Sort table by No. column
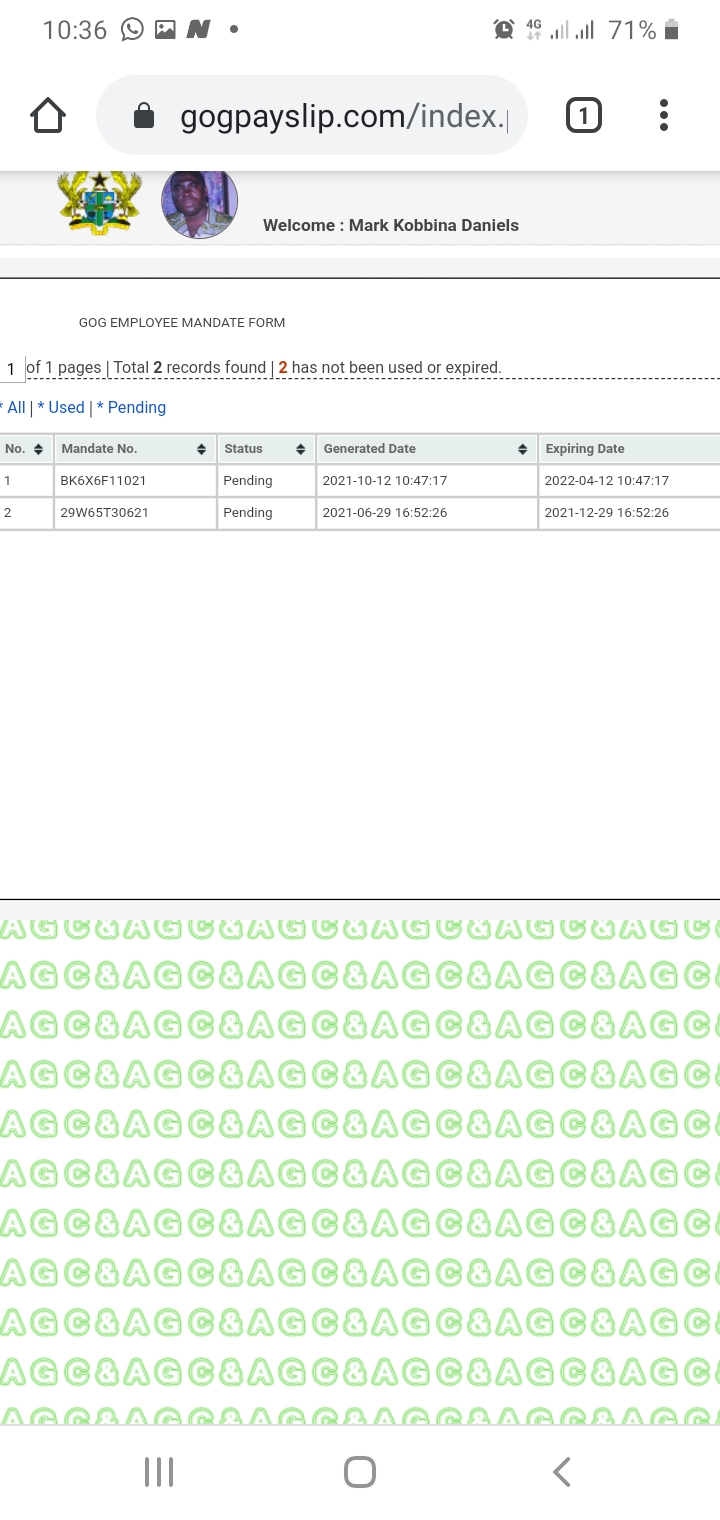This screenshot has width=720, height=1520. pos(38,449)
